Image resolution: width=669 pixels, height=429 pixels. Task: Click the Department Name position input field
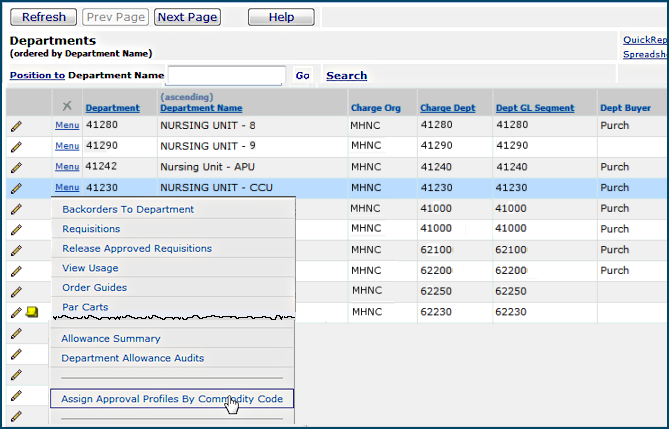226,75
